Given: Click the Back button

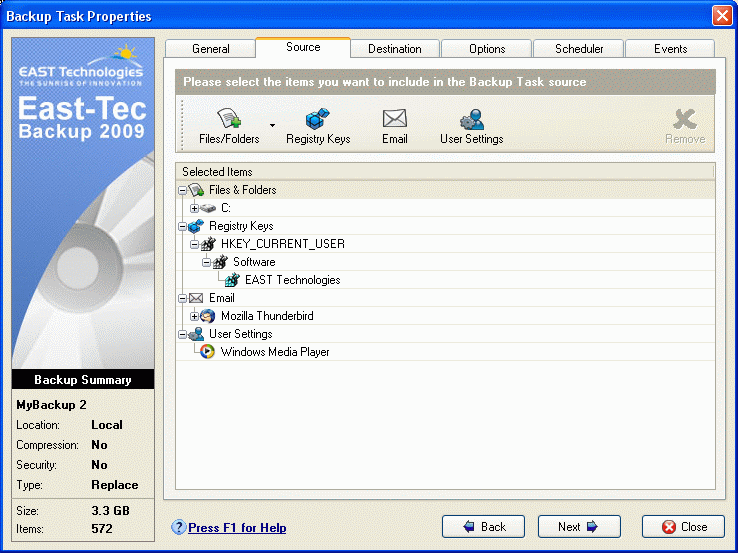Looking at the screenshot, I should 483,527.
